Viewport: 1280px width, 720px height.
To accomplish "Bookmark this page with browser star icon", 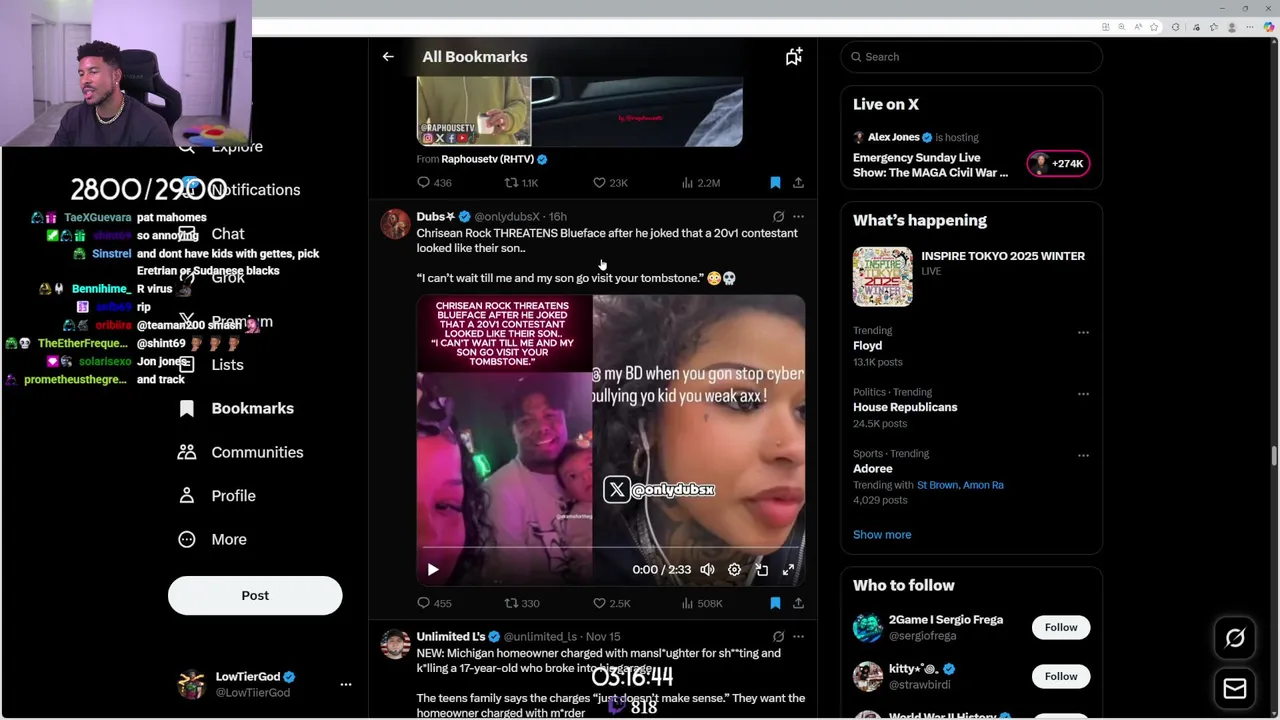I will (x=1154, y=27).
